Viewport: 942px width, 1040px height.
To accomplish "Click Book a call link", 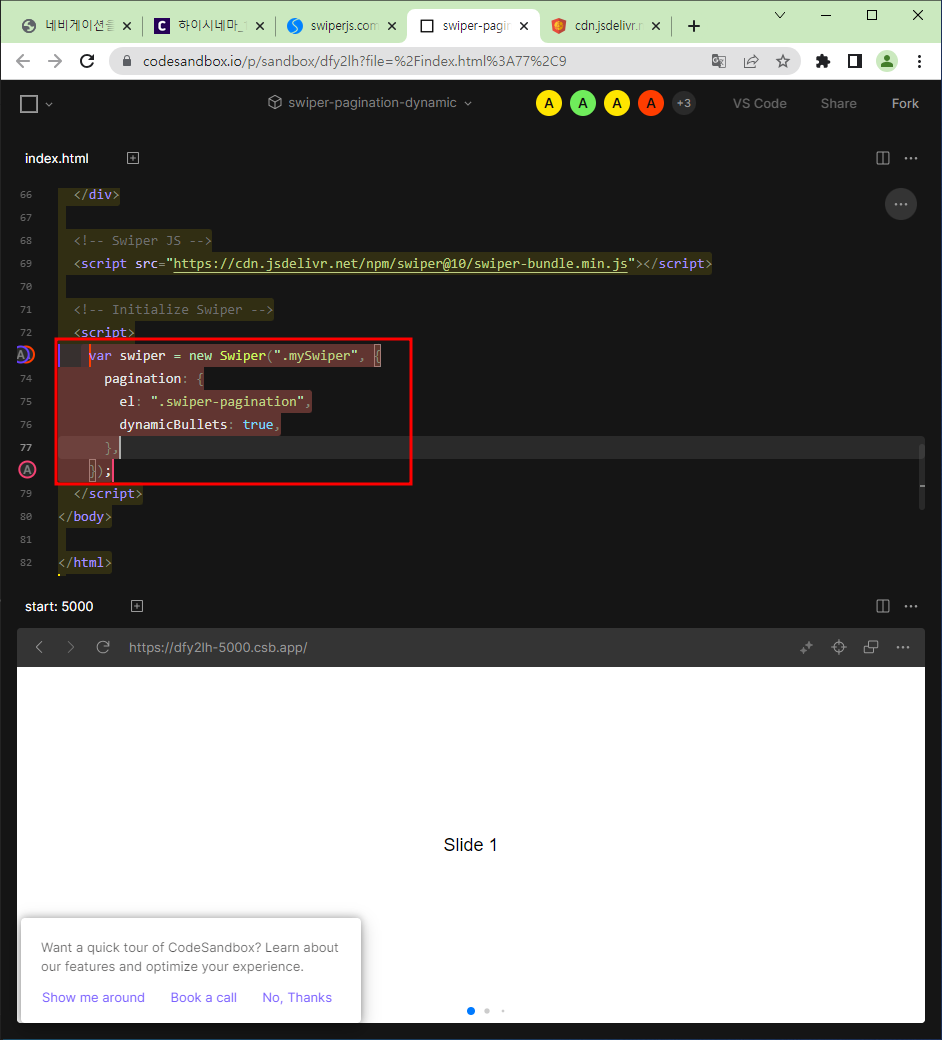I will (x=204, y=997).
